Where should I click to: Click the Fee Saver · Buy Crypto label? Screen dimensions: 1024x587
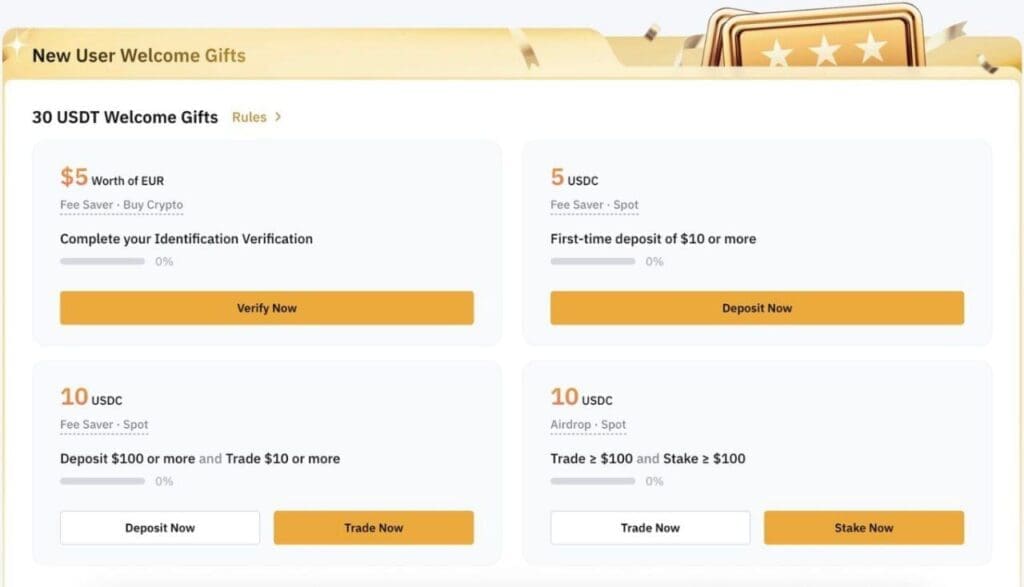click(x=121, y=205)
